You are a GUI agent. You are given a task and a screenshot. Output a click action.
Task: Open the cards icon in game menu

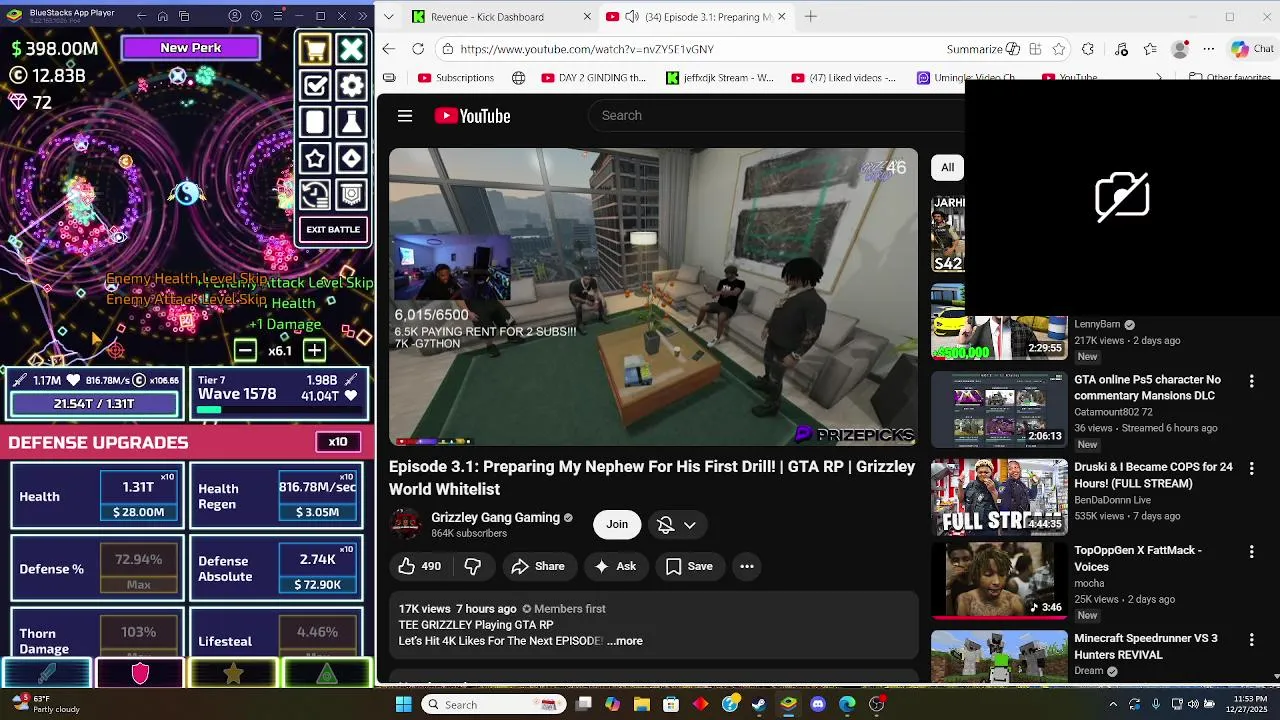coord(315,122)
